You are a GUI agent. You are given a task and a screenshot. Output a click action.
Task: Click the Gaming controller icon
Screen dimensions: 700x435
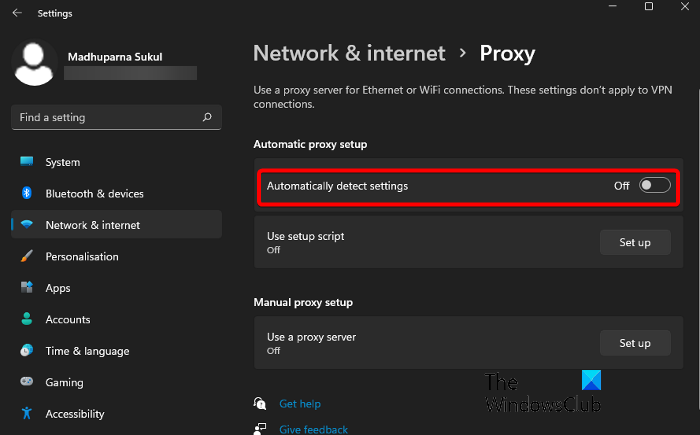coord(27,383)
